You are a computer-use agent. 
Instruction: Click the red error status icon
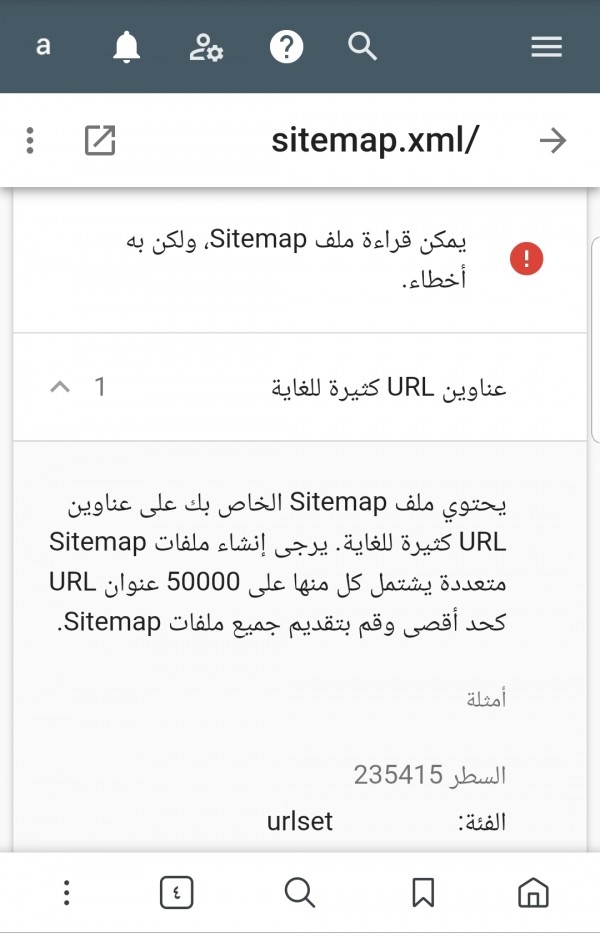(526, 259)
